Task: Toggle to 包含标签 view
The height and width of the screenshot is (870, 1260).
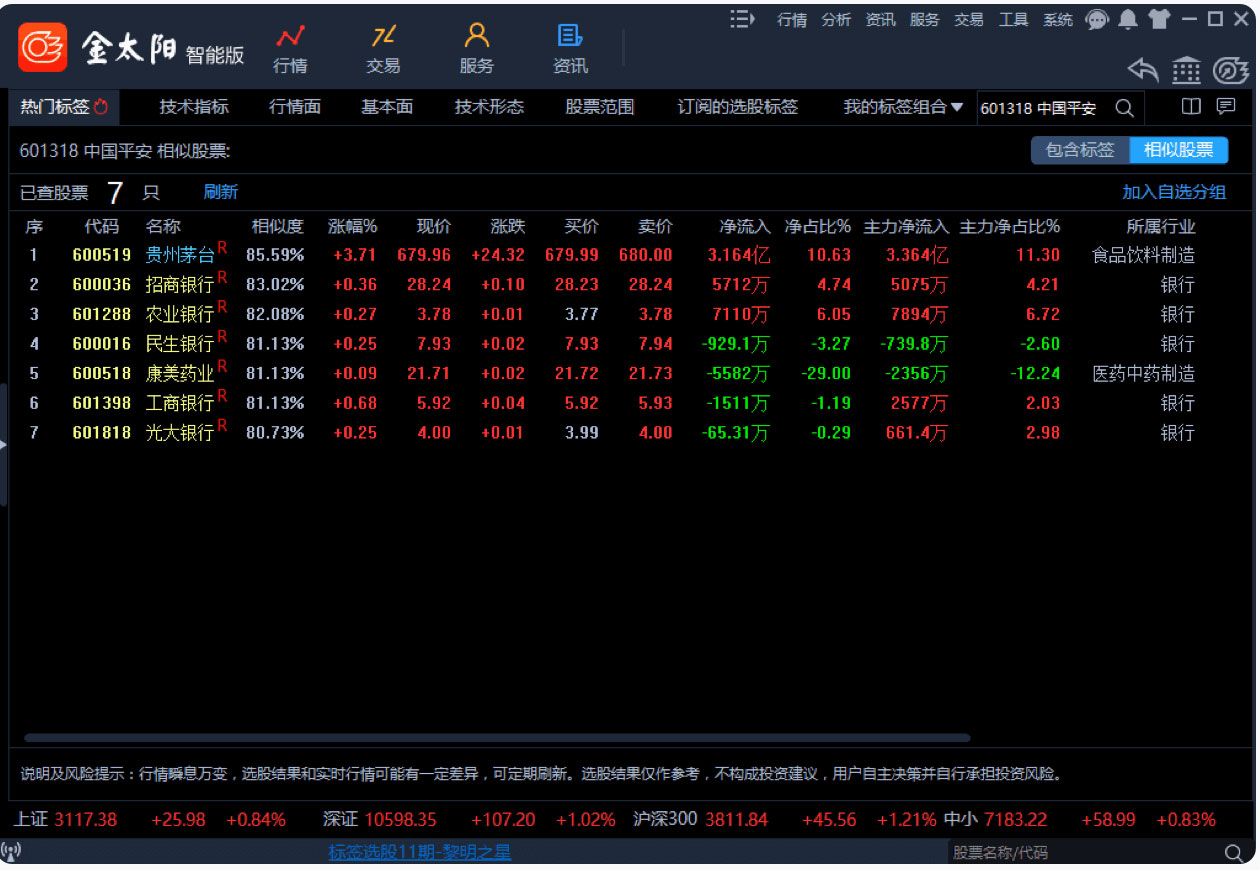Action: click(x=1080, y=150)
